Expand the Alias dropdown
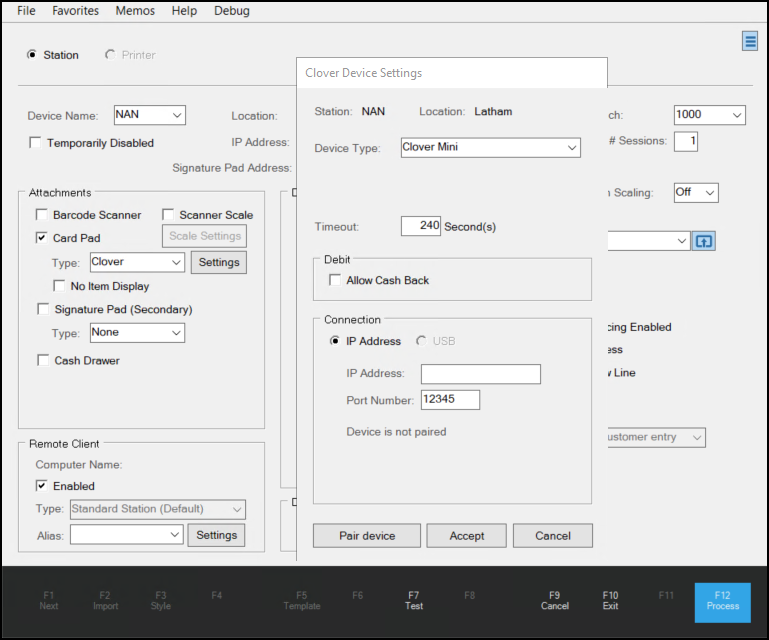The image size is (769, 640). click(127, 535)
